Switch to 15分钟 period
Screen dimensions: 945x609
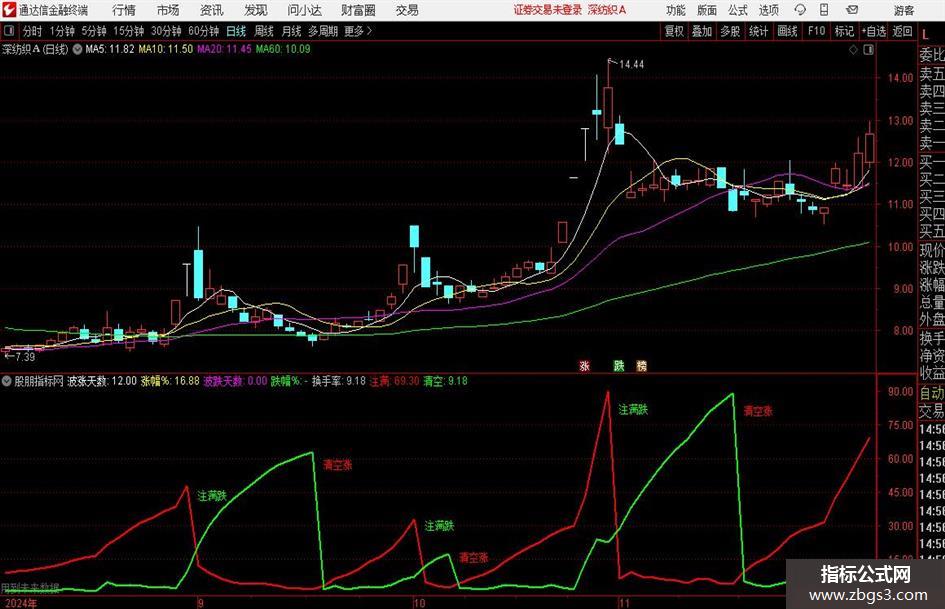point(129,31)
